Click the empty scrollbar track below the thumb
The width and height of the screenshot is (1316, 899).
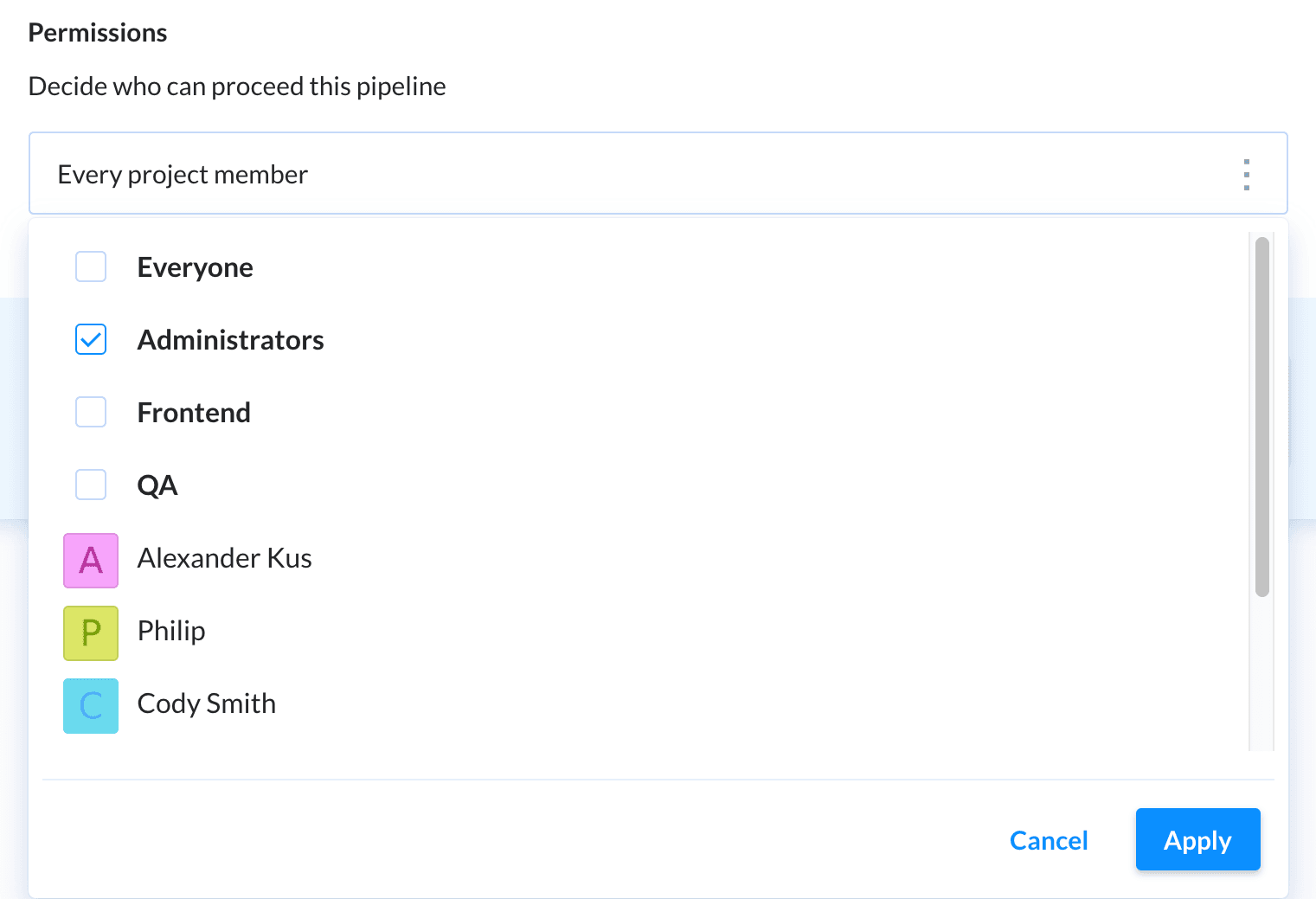1261,675
